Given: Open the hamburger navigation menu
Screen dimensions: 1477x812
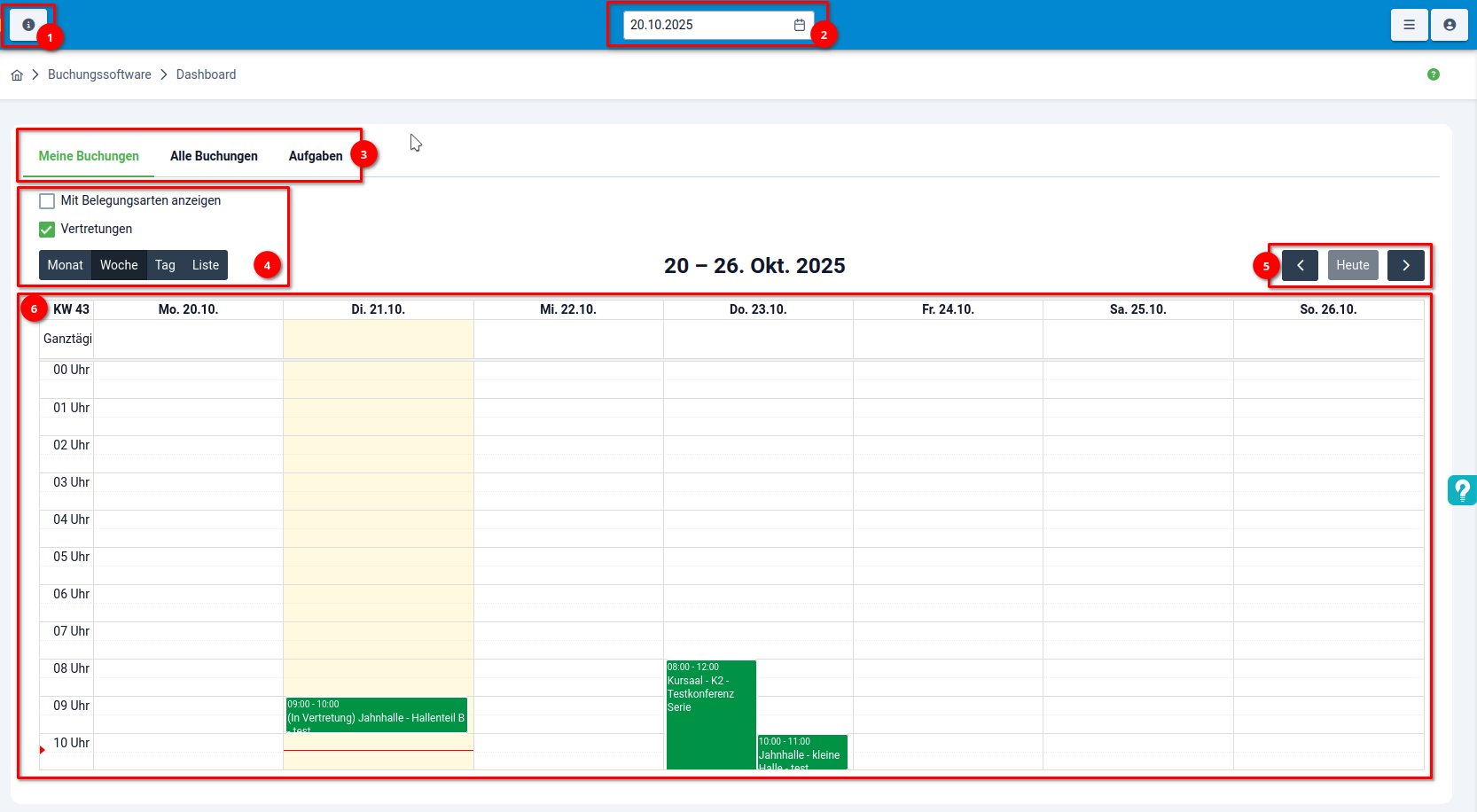Looking at the screenshot, I should [1409, 24].
